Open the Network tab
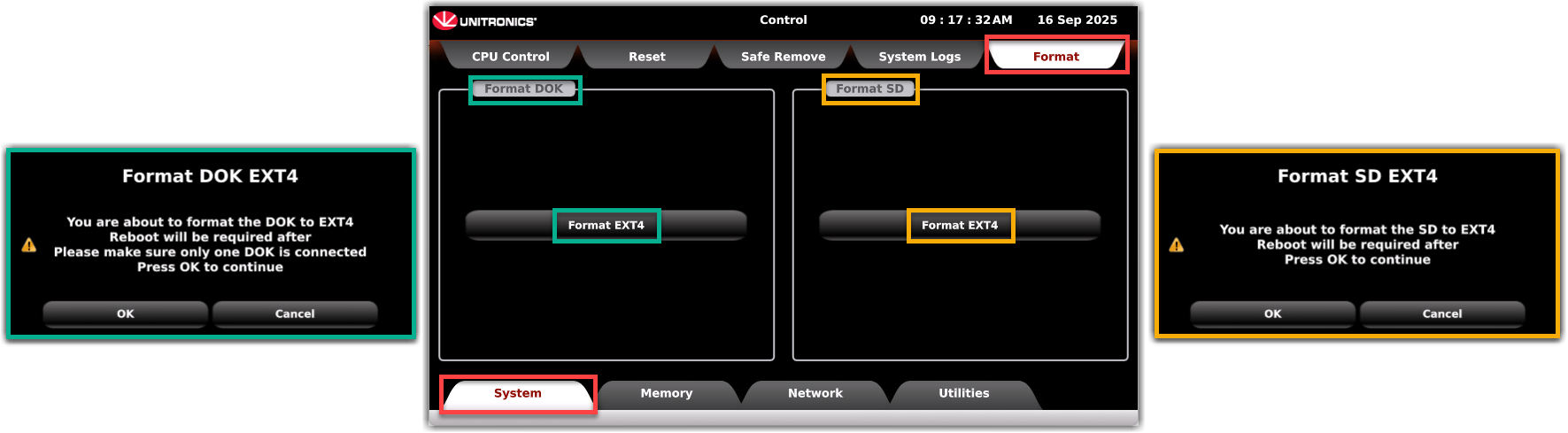The height and width of the screenshot is (433, 1568). (x=815, y=393)
